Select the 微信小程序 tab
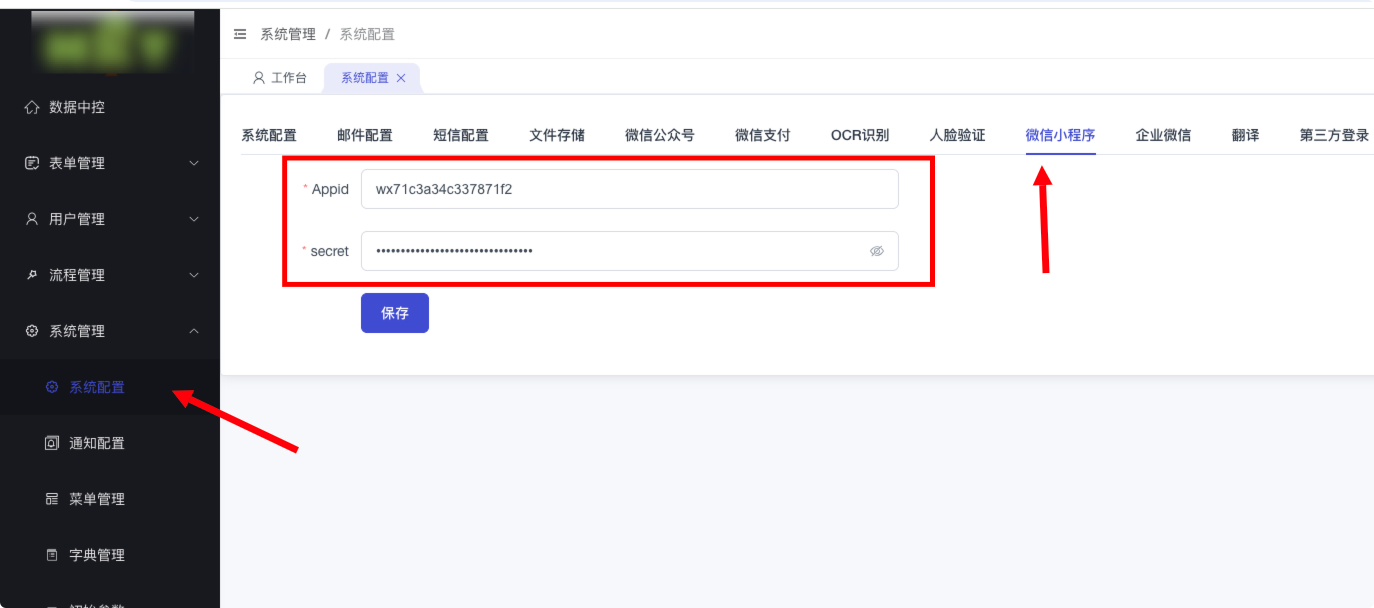The height and width of the screenshot is (608, 1374). click(x=1060, y=135)
